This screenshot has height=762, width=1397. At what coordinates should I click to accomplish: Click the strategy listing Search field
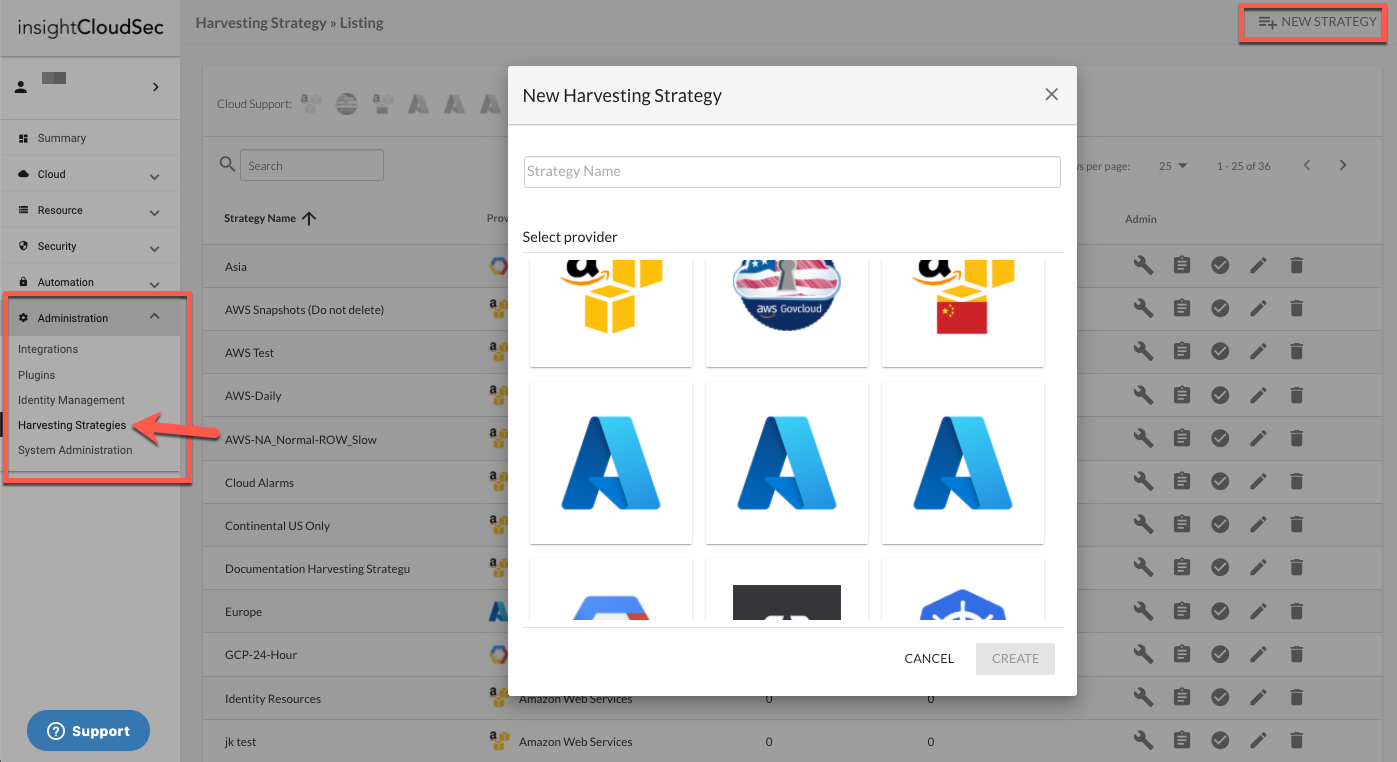pyautogui.click(x=311, y=165)
